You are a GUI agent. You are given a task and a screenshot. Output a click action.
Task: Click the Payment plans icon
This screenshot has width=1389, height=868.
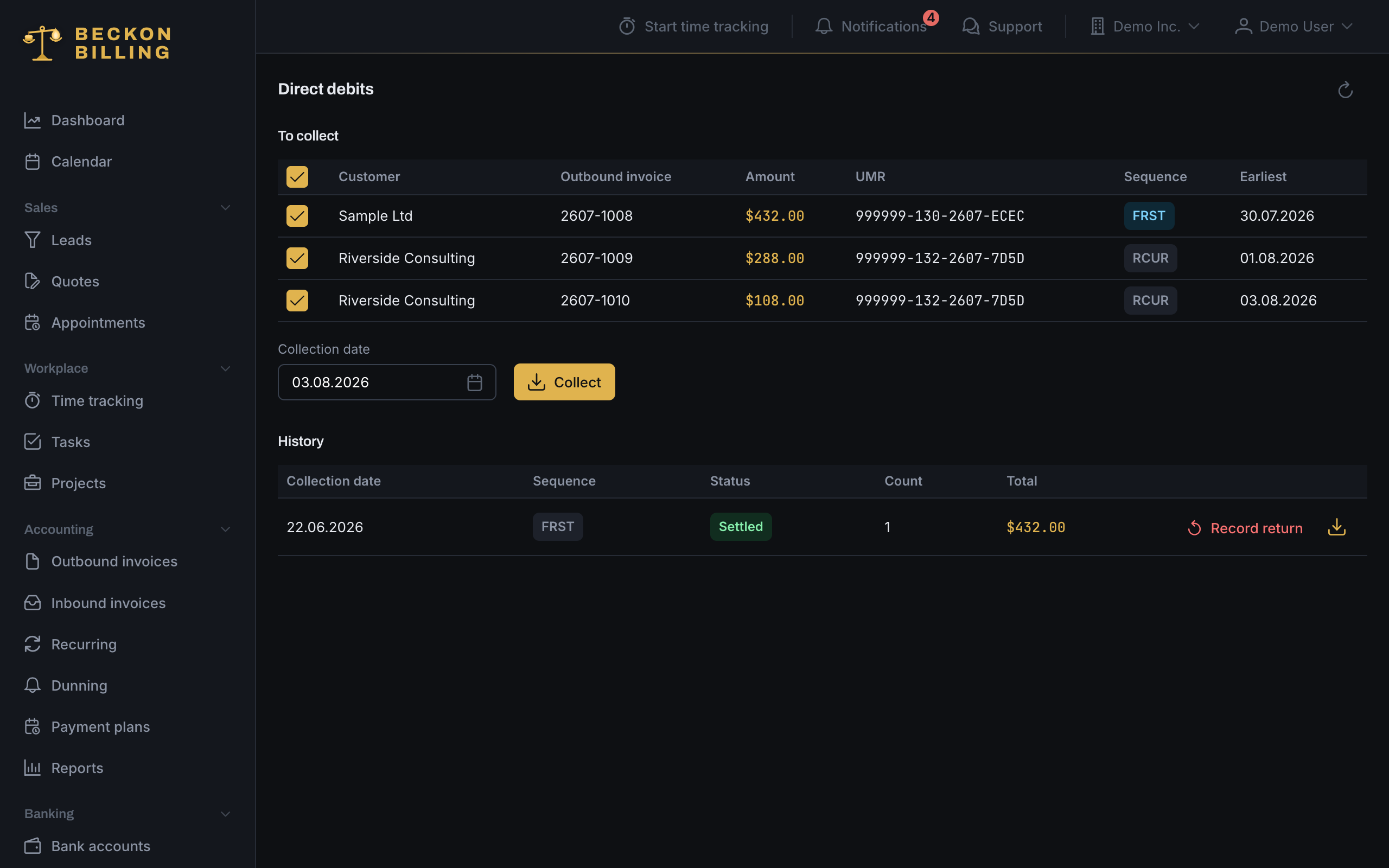coord(33,727)
